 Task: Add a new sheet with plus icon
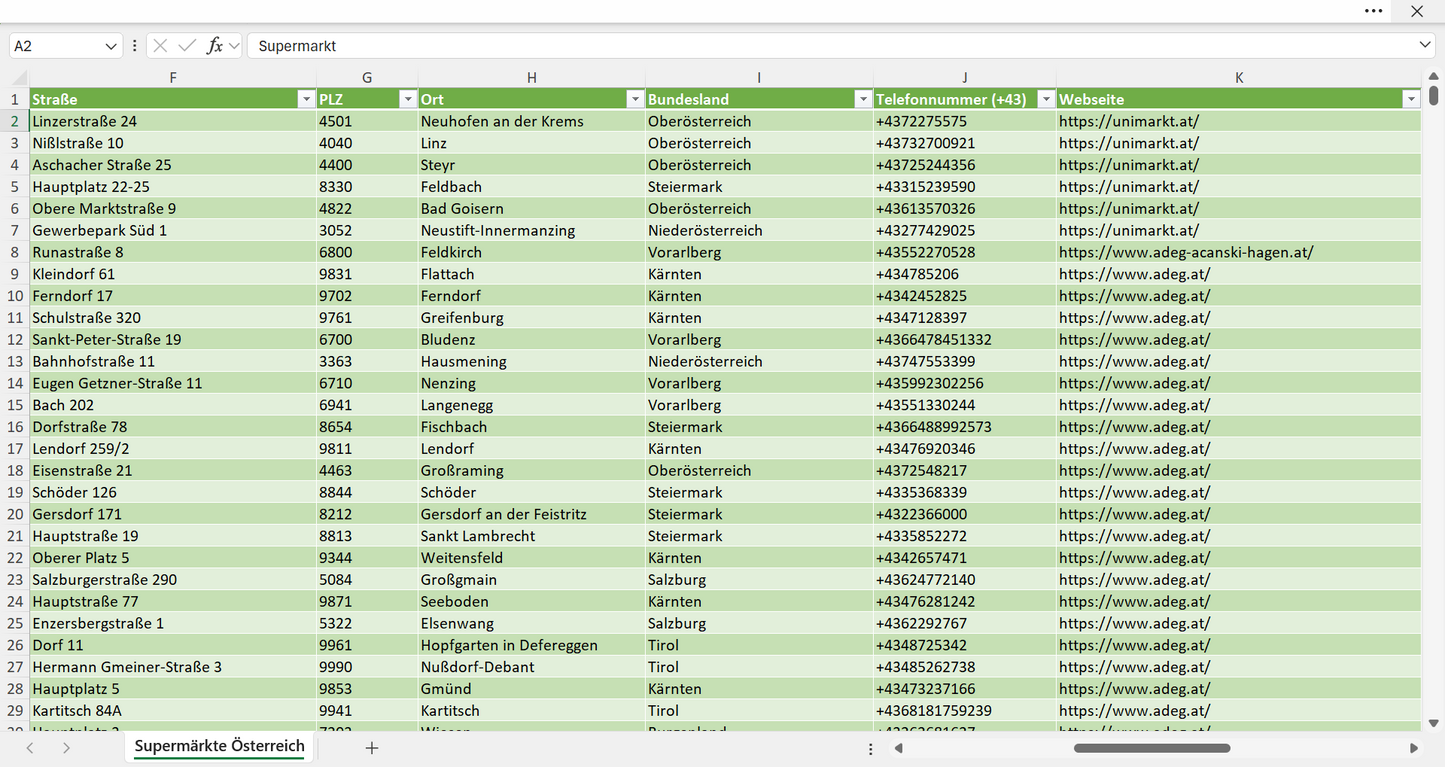click(x=372, y=748)
